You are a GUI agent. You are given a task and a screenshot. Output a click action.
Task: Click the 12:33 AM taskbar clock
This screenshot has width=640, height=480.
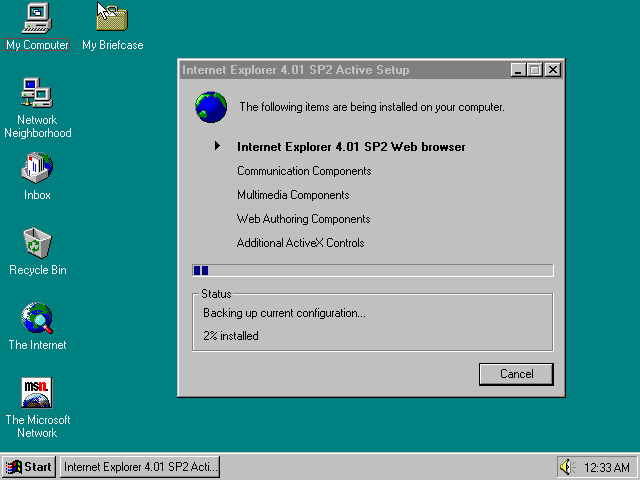(x=607, y=467)
